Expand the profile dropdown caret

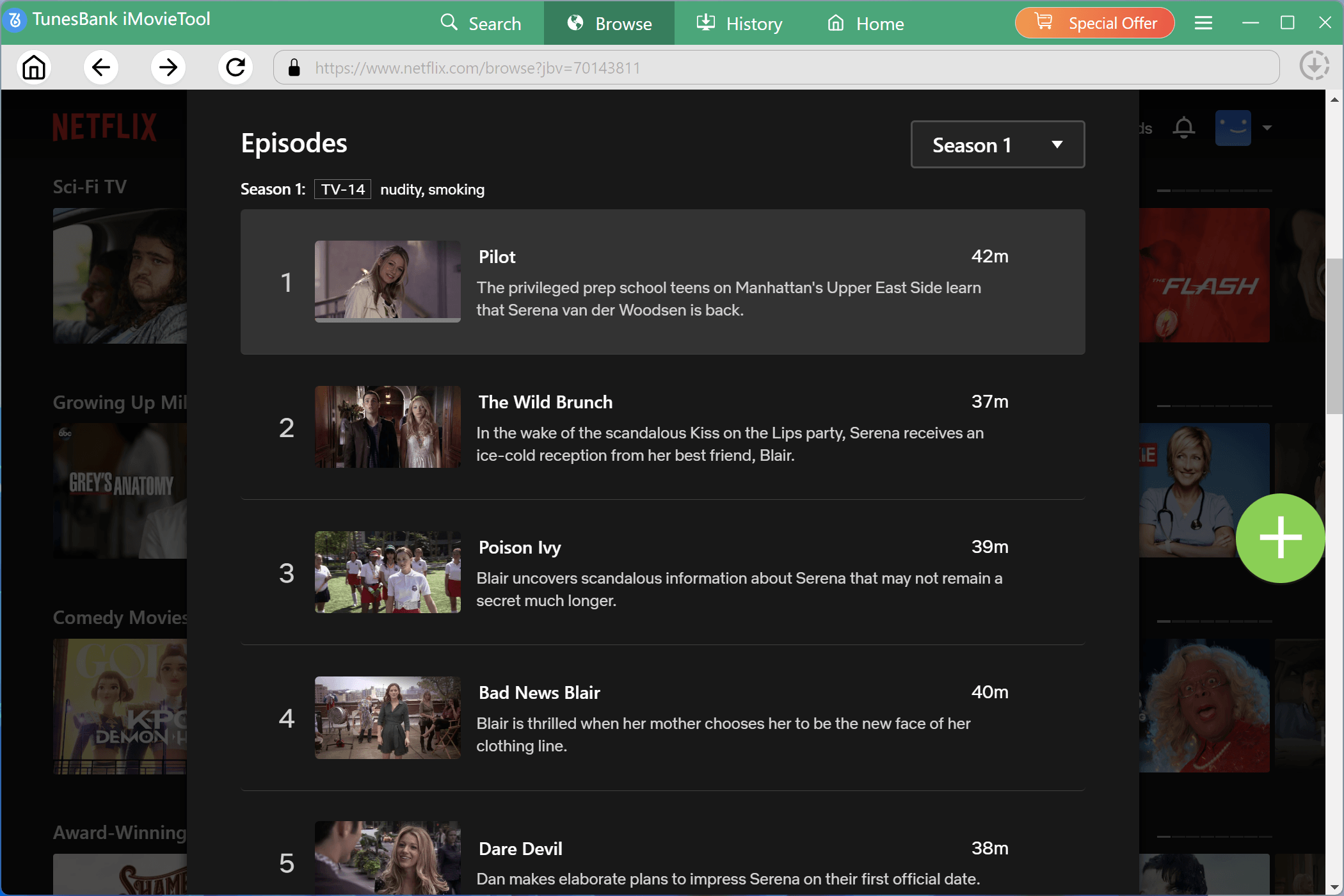1267,127
